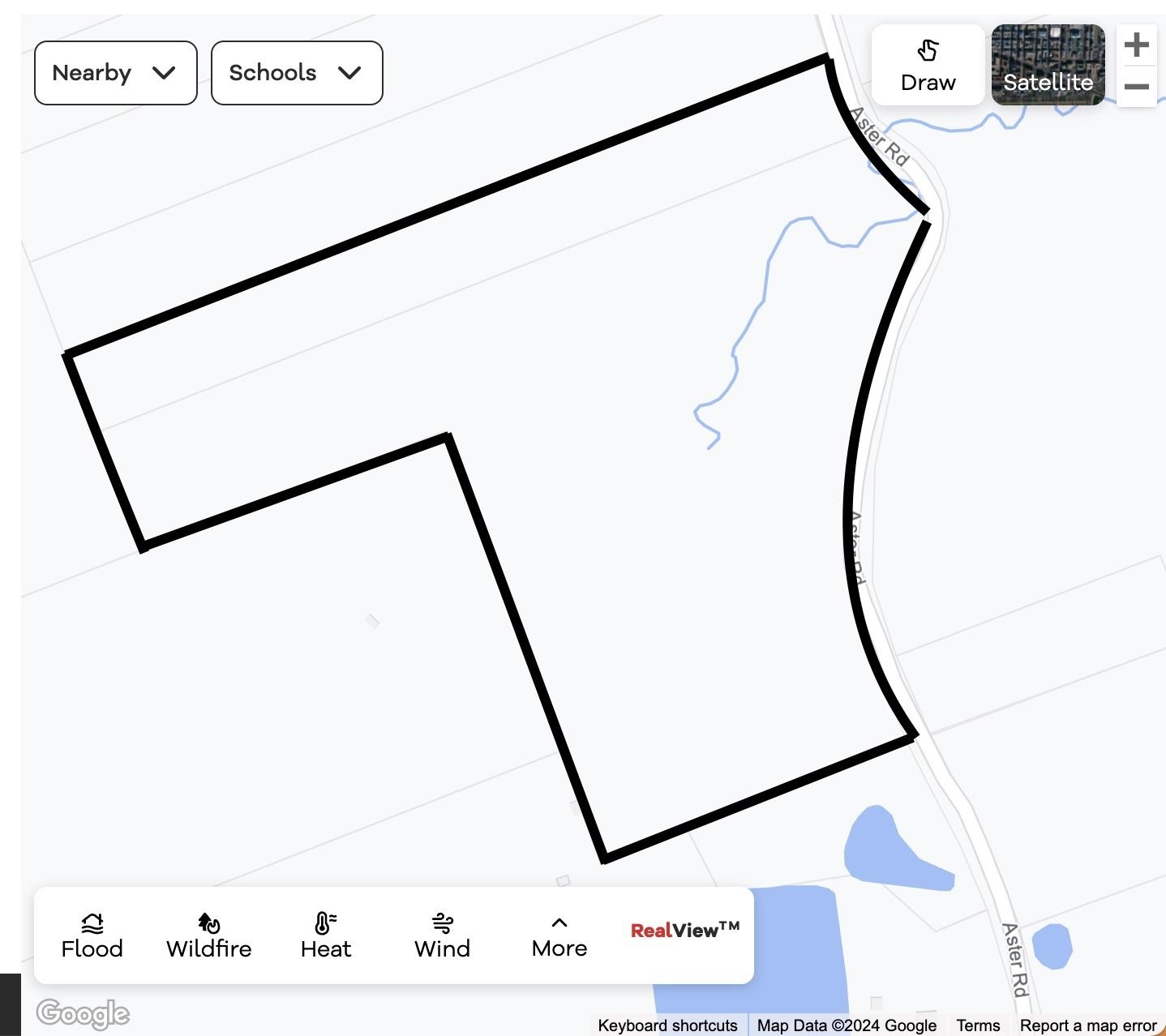Click the Google logo
The height and width of the screenshot is (1036, 1166).
tap(83, 1013)
